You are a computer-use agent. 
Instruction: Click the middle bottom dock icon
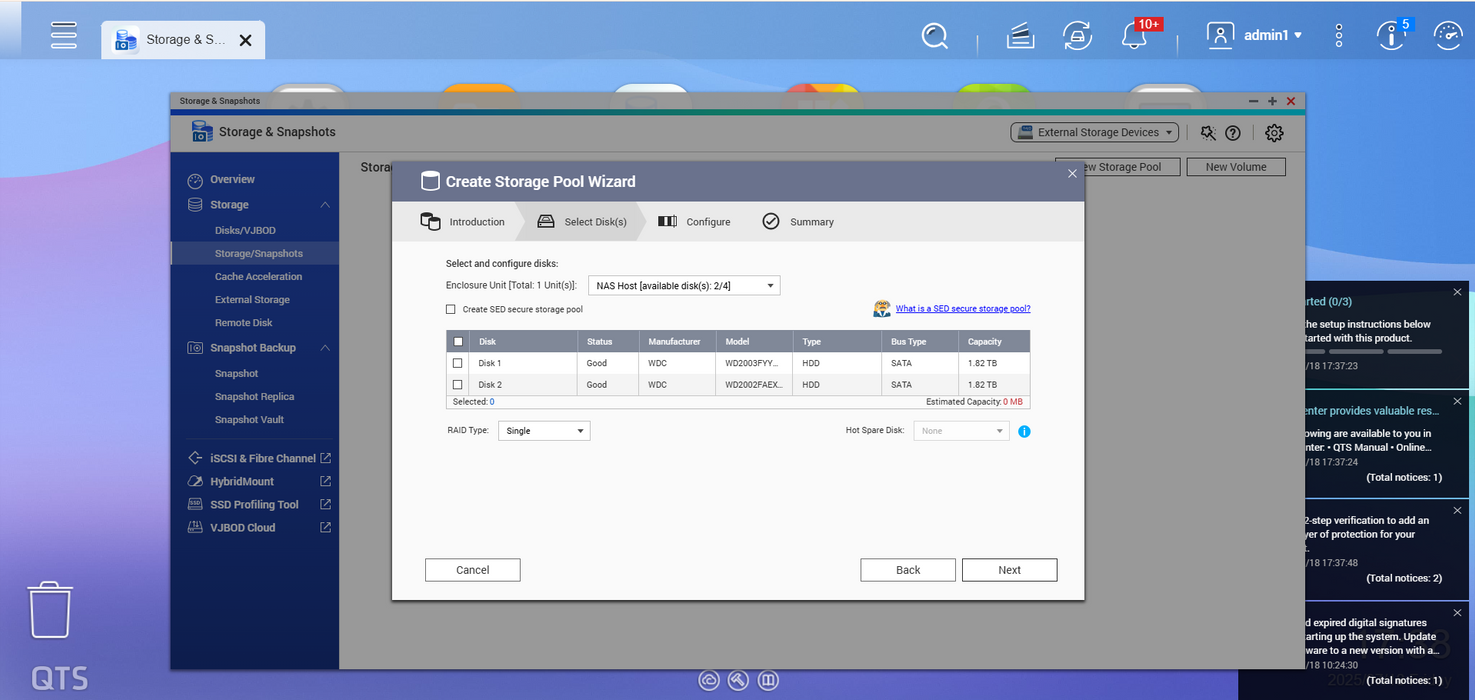click(738, 680)
